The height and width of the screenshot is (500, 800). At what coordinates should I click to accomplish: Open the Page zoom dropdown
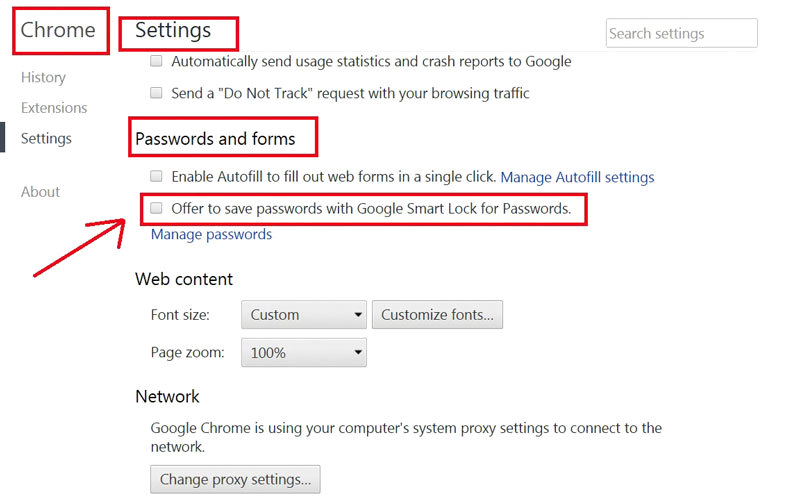click(x=304, y=353)
